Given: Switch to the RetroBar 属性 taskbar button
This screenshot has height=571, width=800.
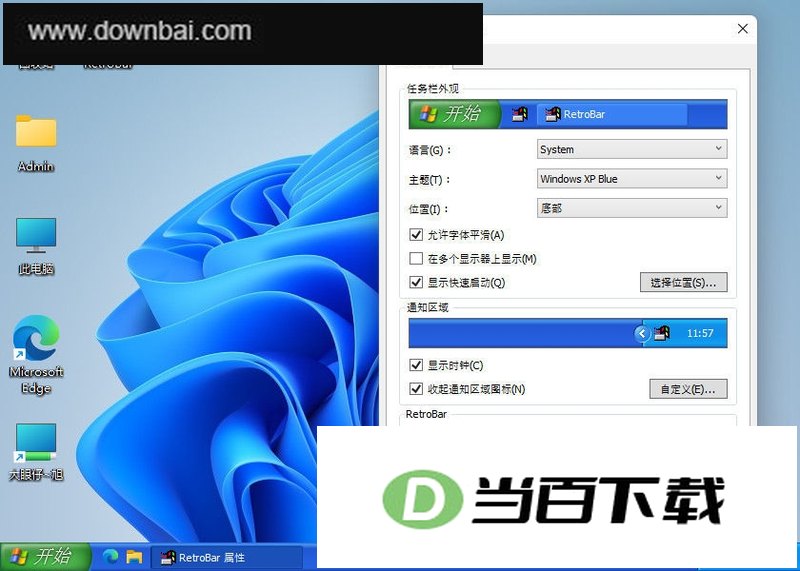Looking at the screenshot, I should click(228, 557).
